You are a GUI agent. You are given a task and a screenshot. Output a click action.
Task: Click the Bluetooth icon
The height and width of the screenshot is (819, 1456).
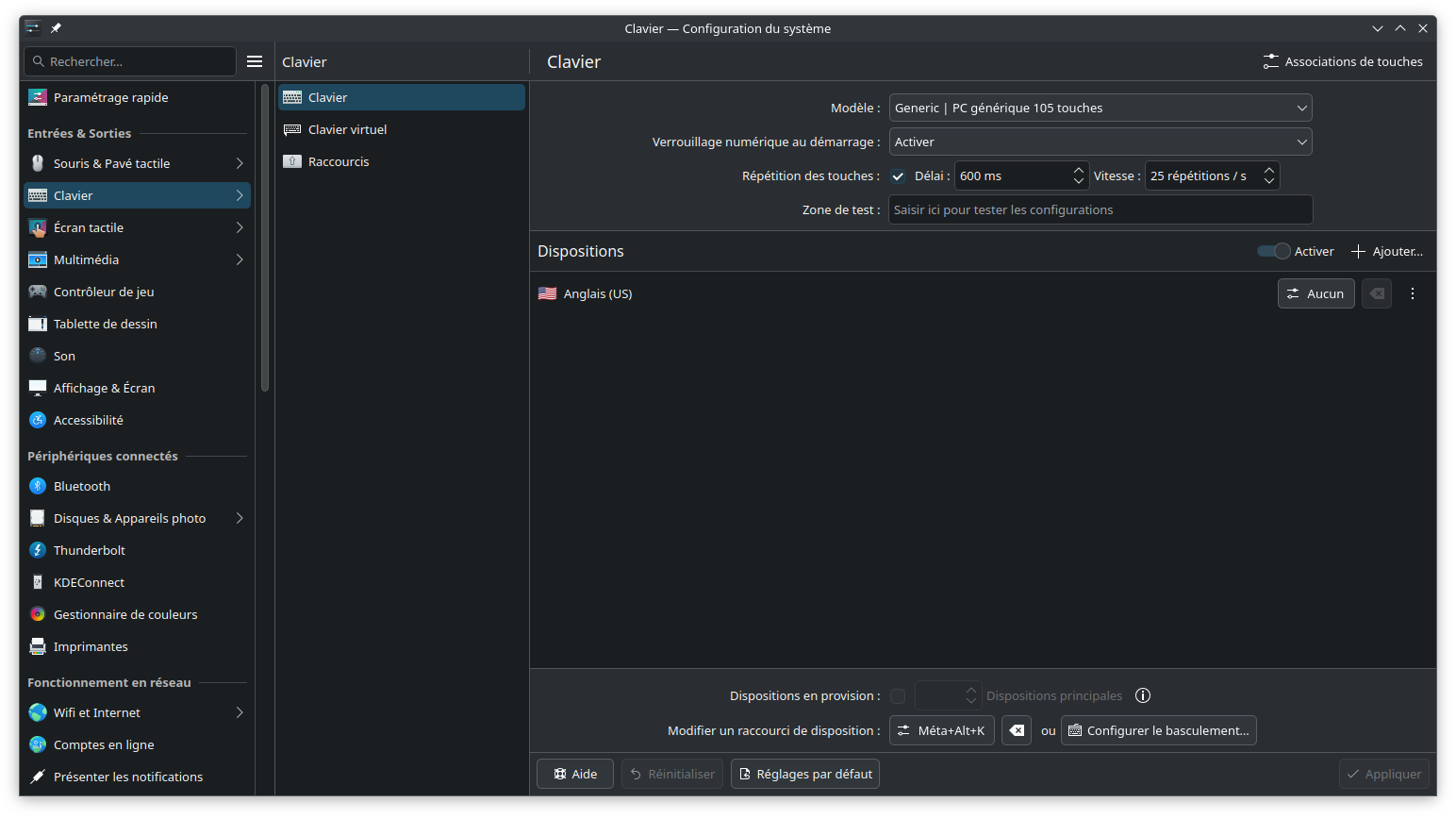click(x=38, y=486)
